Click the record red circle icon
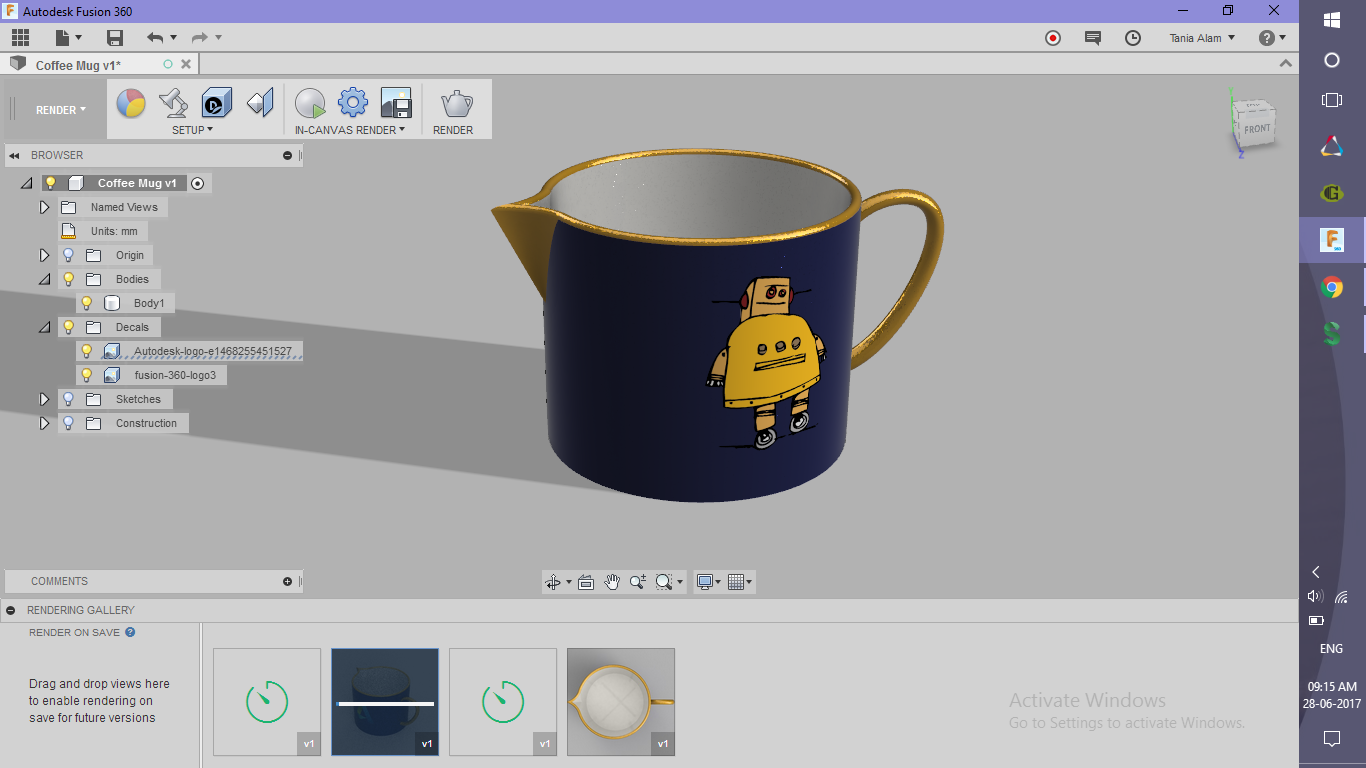This screenshot has height=768, width=1366. point(1052,38)
